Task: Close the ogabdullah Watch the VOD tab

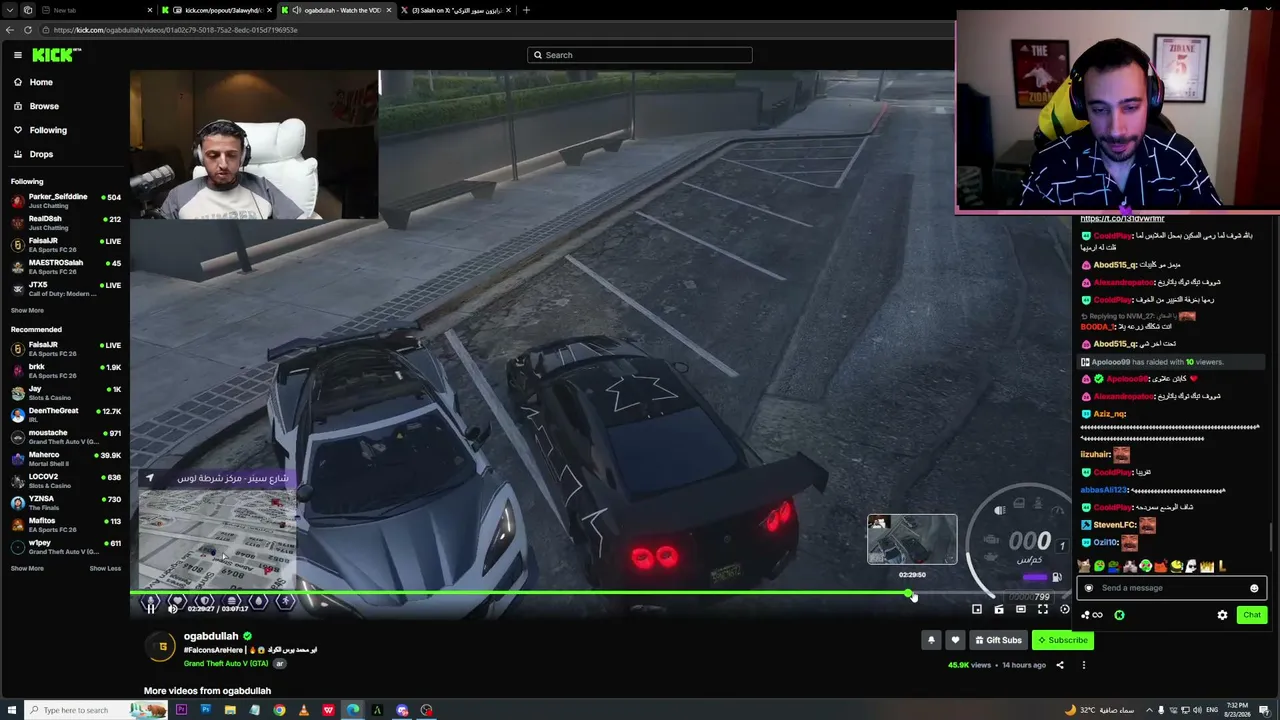Action: pos(387,10)
